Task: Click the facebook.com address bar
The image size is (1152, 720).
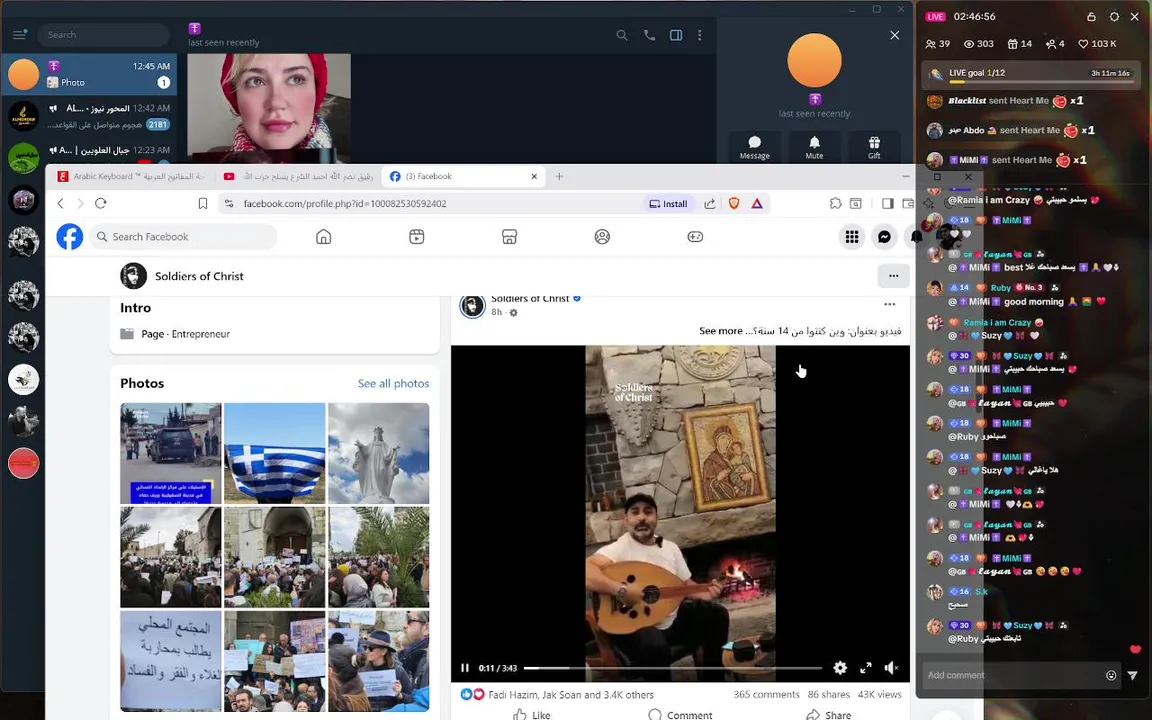Action: [x=433, y=204]
